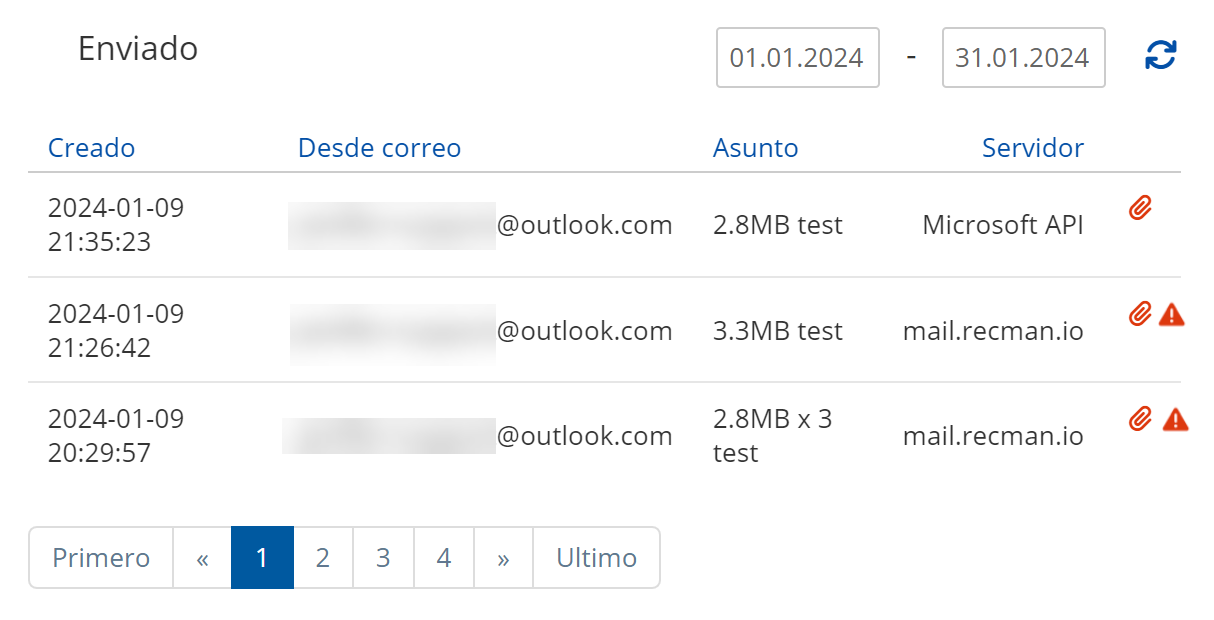1214x620 pixels.
Task: Click the previous page « button
Action: tap(202, 557)
